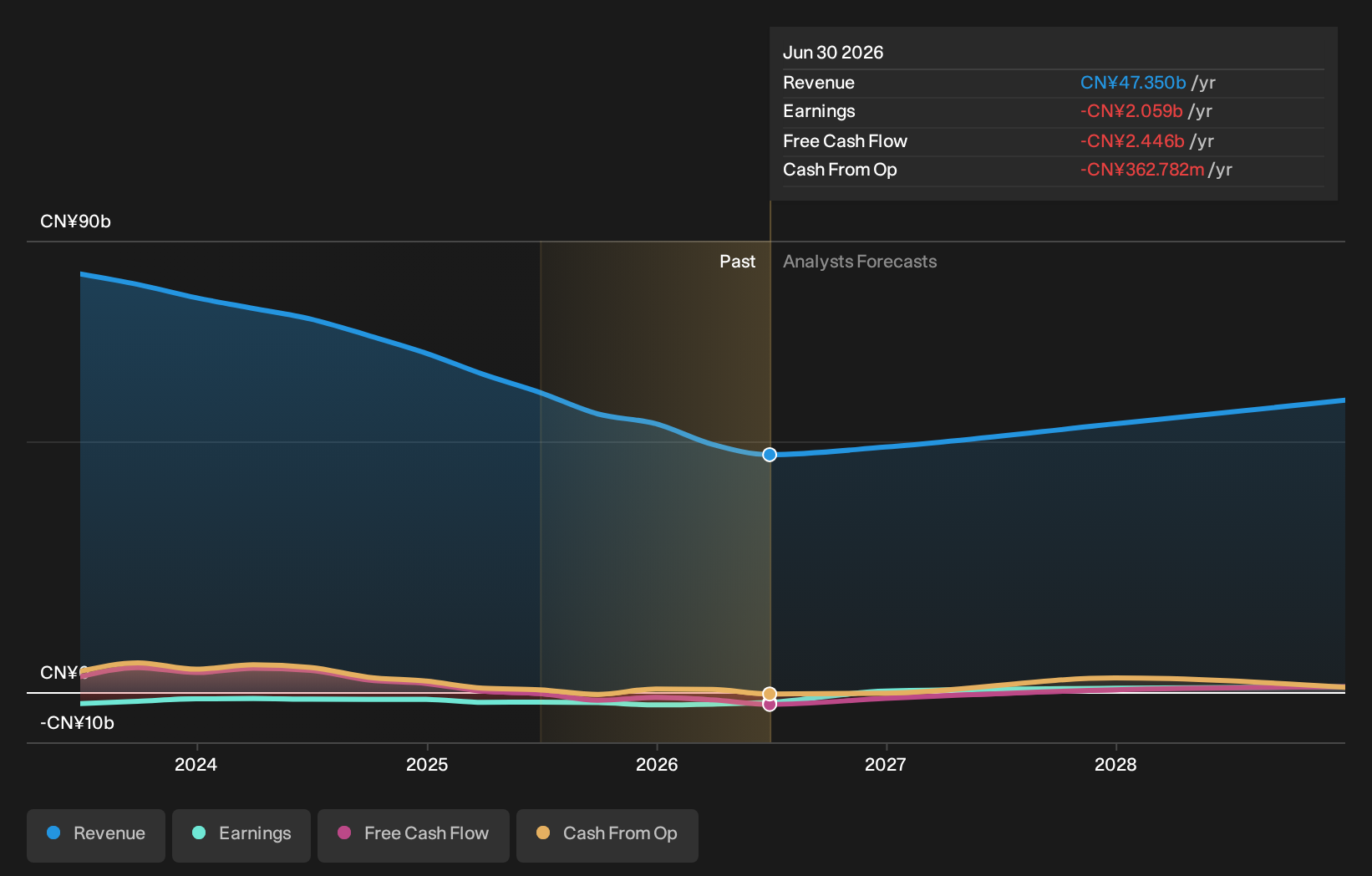
Task: Click the -CN¥2.059b earnings value
Action: (1131, 111)
